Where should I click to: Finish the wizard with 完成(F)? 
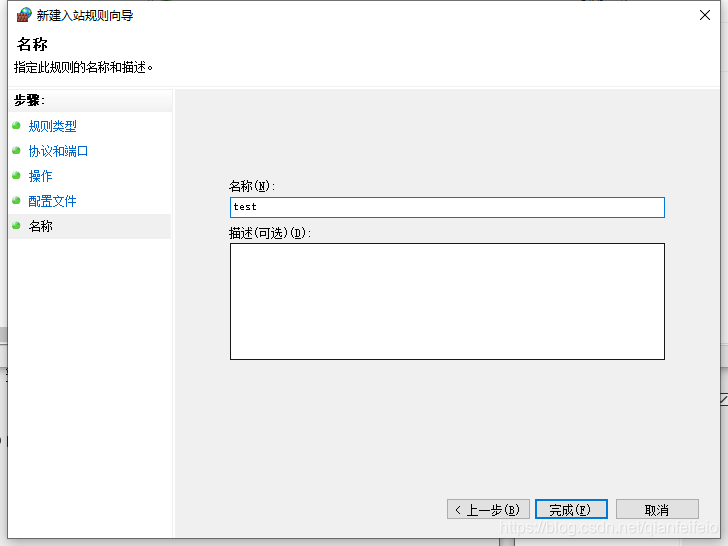571,509
